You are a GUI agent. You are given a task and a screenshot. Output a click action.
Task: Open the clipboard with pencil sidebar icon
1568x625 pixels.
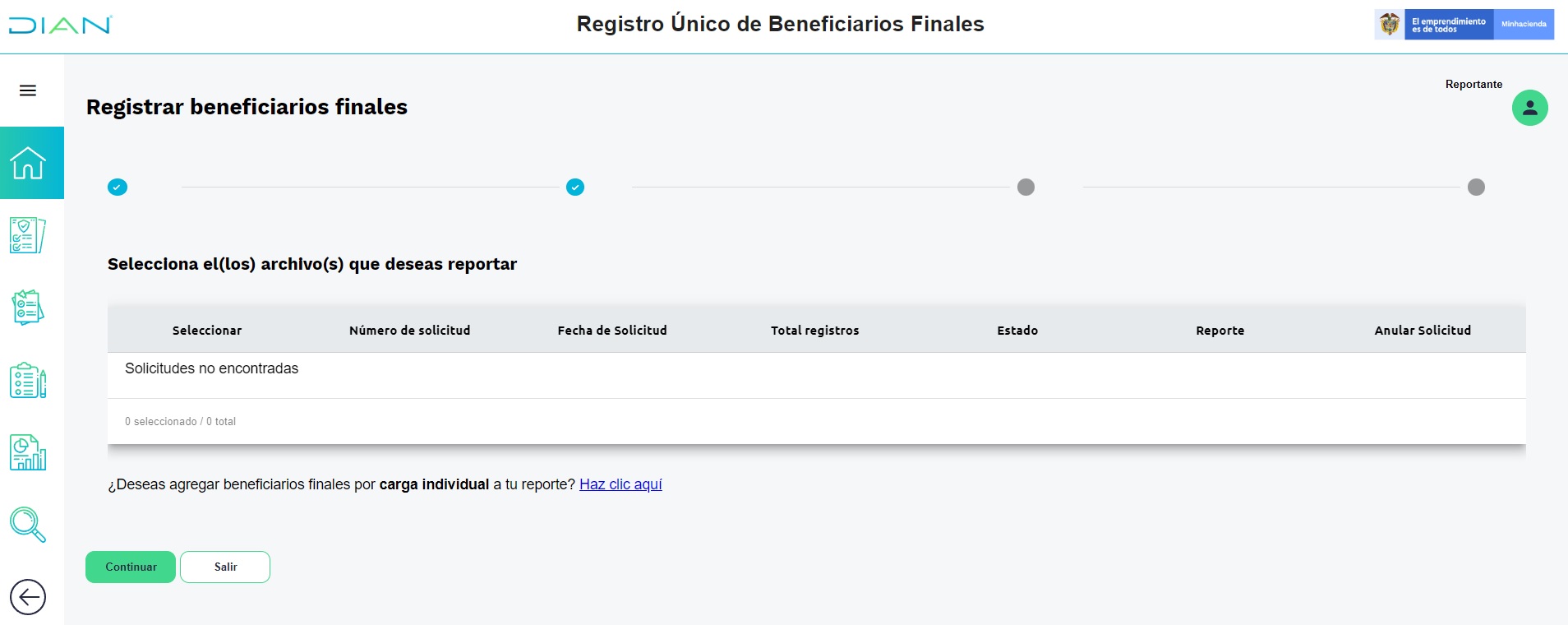[28, 380]
